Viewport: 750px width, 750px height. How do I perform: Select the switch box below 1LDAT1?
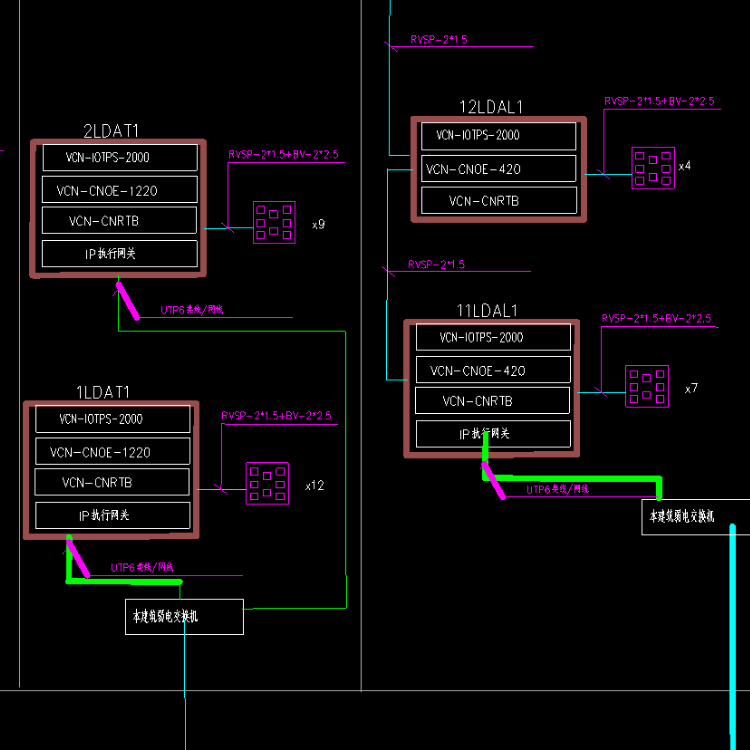[x=185, y=617]
